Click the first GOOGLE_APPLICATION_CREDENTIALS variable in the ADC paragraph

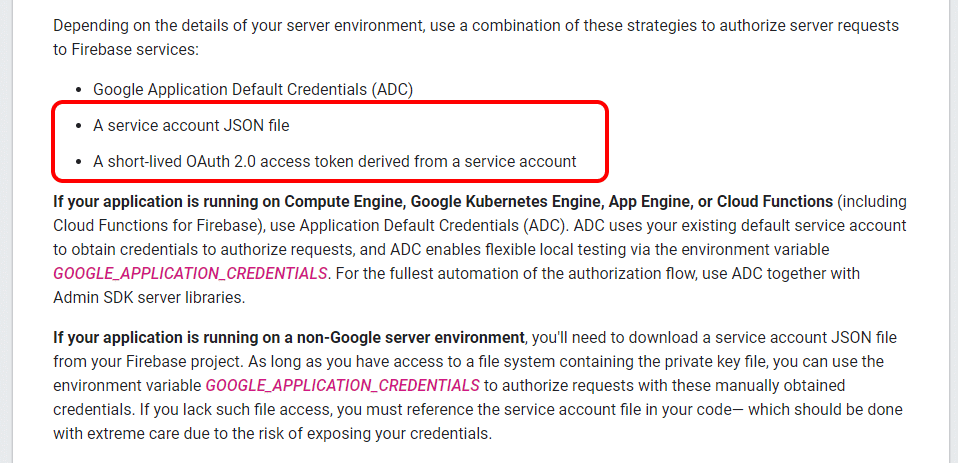190,273
